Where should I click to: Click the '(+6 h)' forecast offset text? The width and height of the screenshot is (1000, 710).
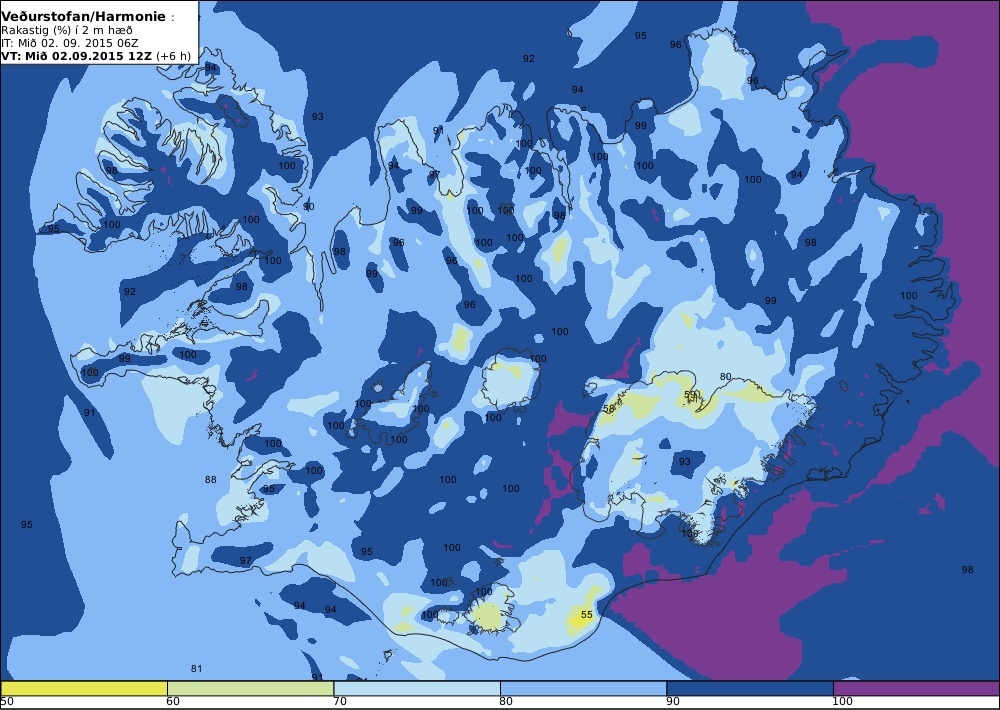[173, 55]
